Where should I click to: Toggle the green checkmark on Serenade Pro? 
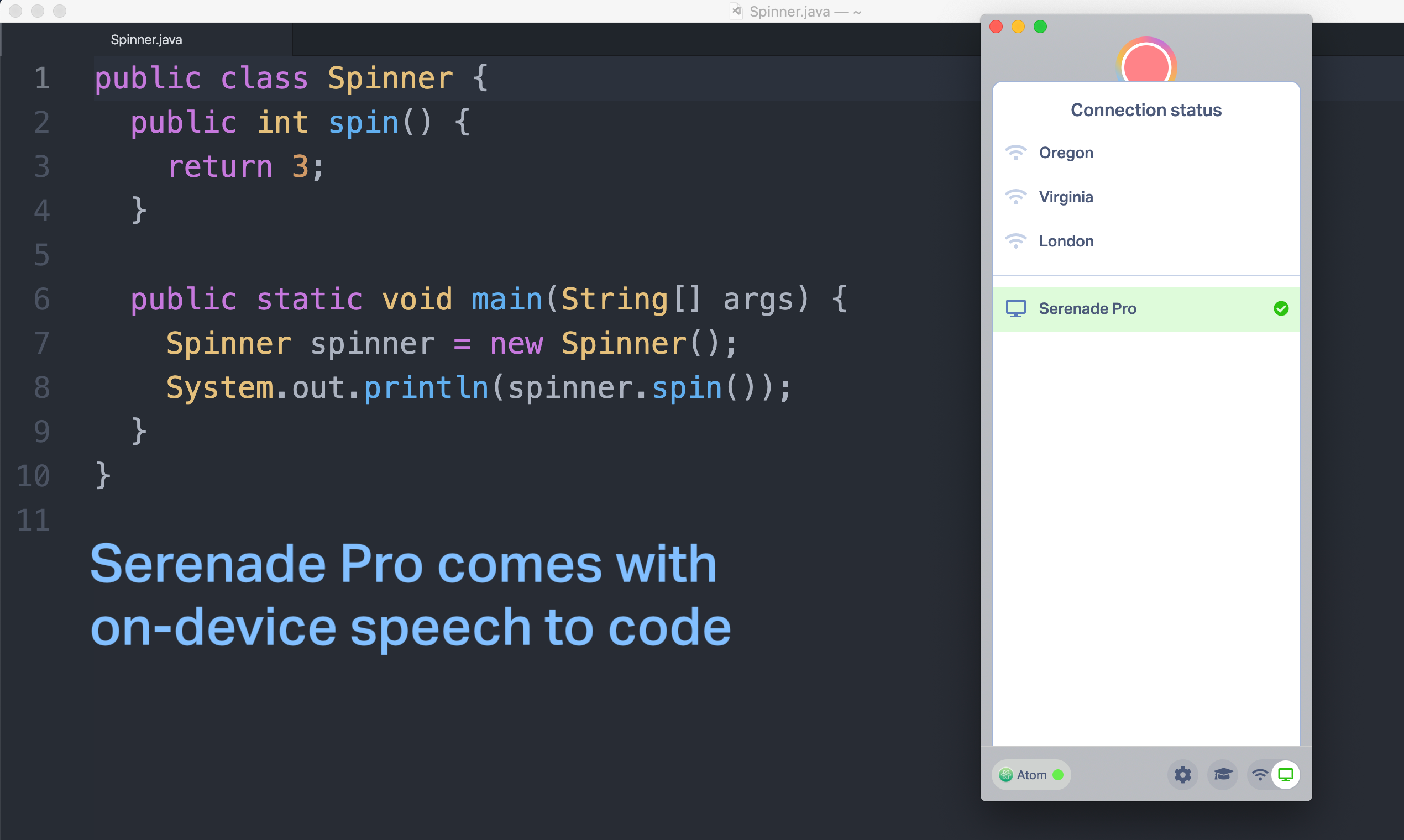(x=1281, y=308)
